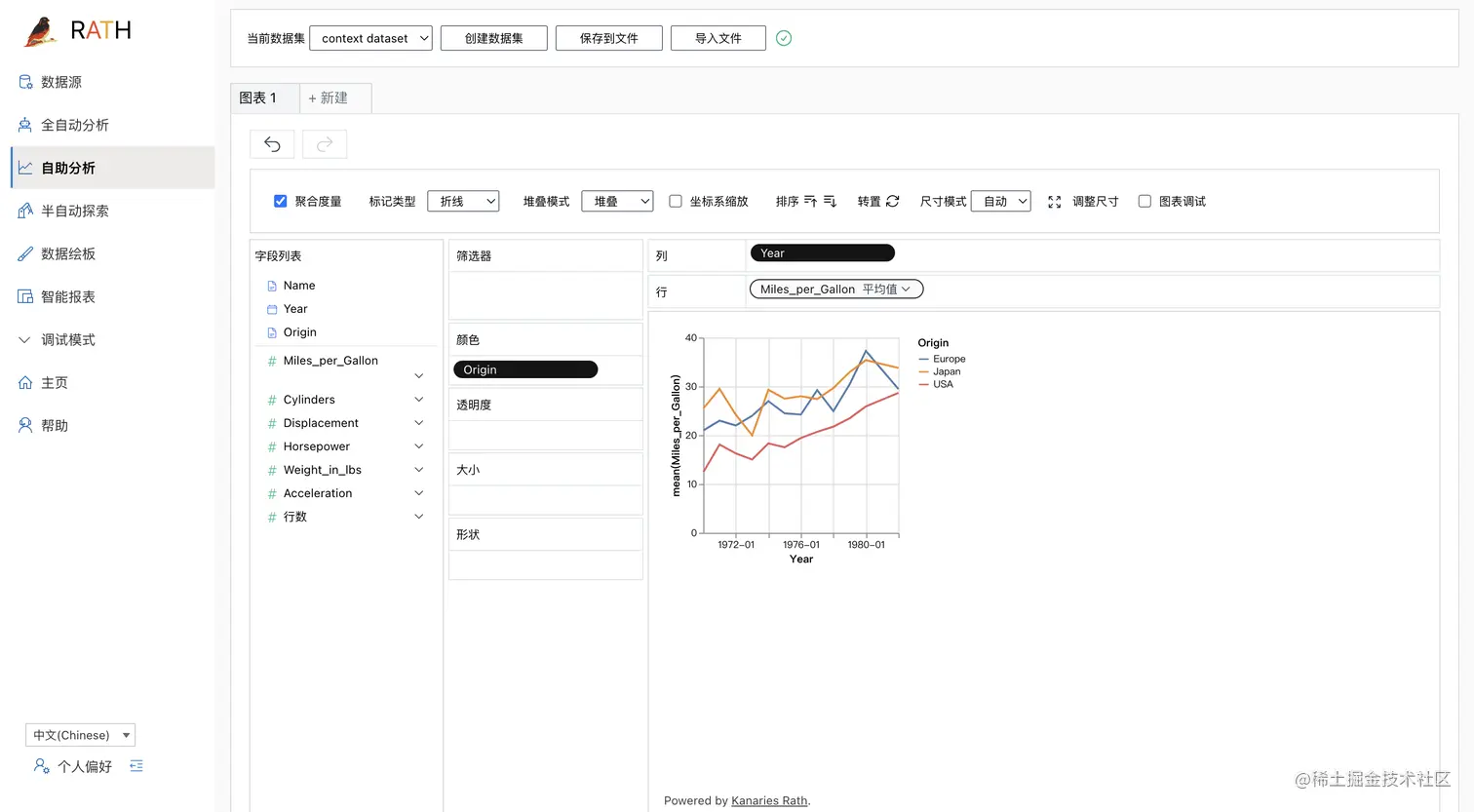1474x812 pixels.
Task: Click the Horsepower field
Action: [316, 446]
